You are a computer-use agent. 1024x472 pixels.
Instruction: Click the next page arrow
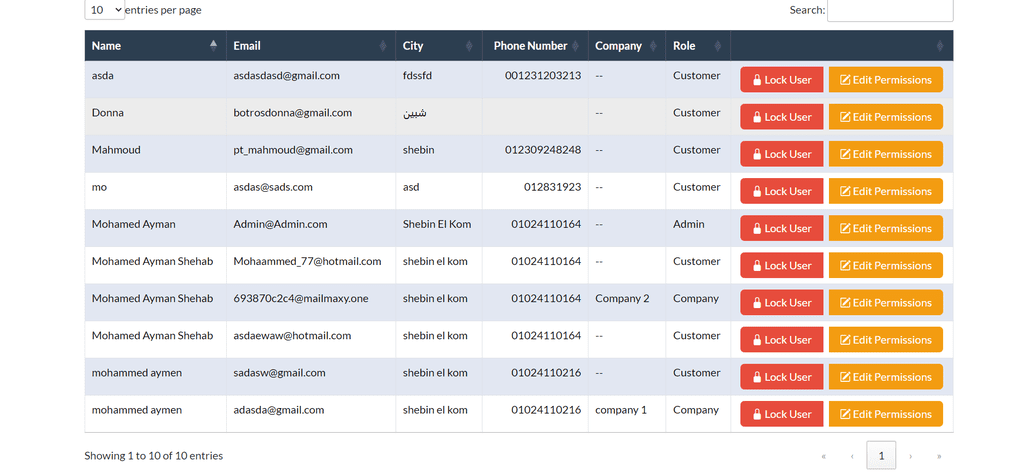(x=910, y=456)
